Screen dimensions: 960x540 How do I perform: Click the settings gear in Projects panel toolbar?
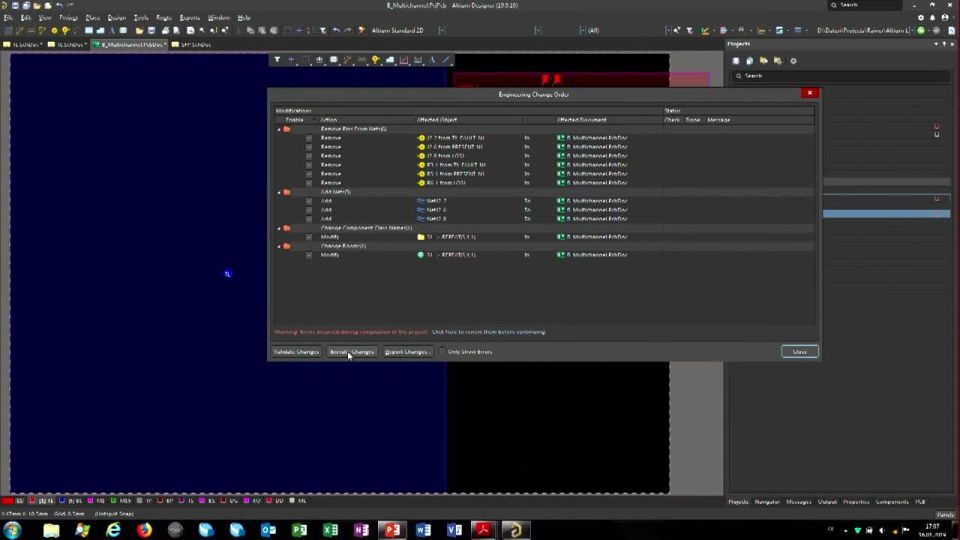(x=793, y=61)
